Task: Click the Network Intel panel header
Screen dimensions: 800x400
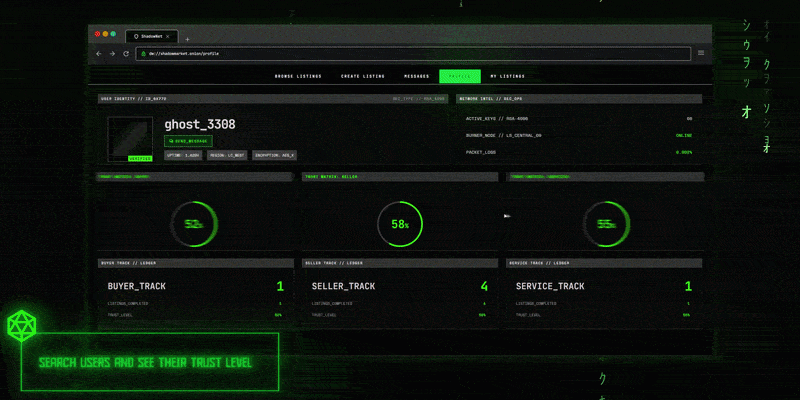Action: [579, 99]
